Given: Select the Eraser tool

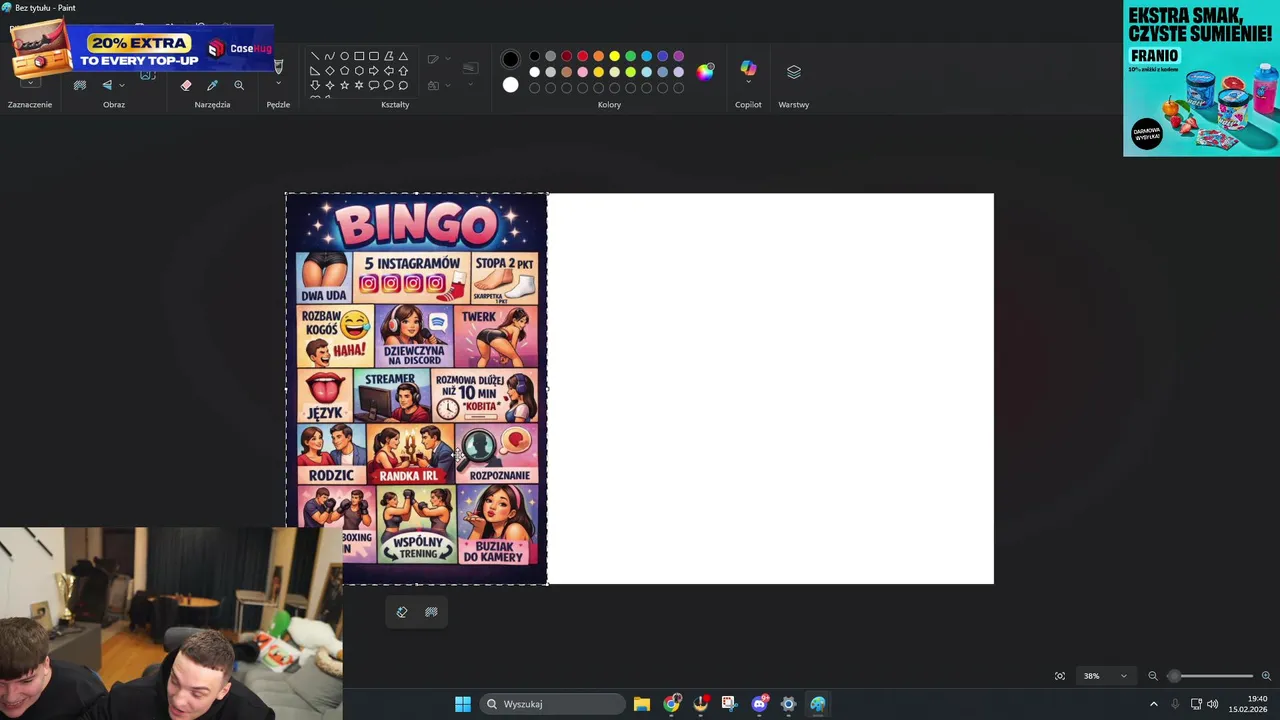Looking at the screenshot, I should click(186, 85).
